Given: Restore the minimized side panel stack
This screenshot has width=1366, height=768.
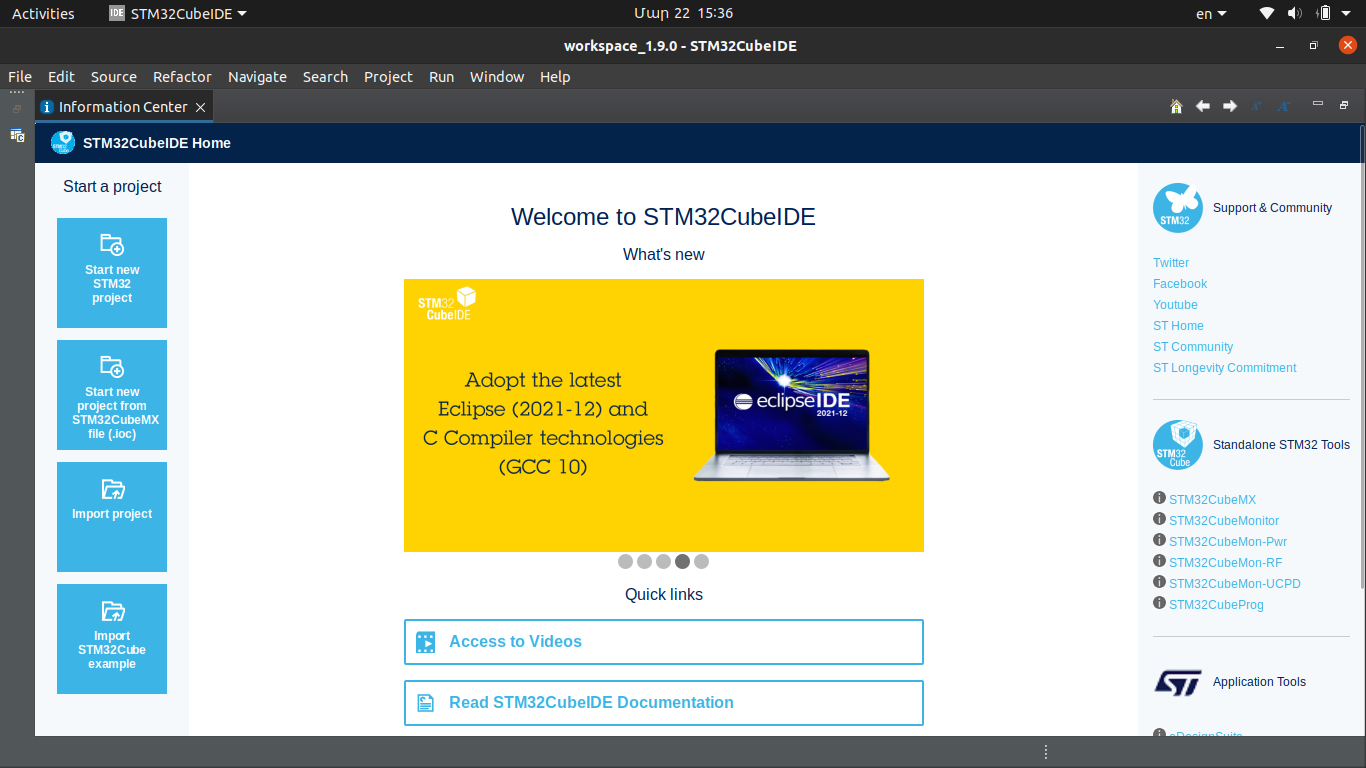Looking at the screenshot, I should pyautogui.click(x=17, y=108).
